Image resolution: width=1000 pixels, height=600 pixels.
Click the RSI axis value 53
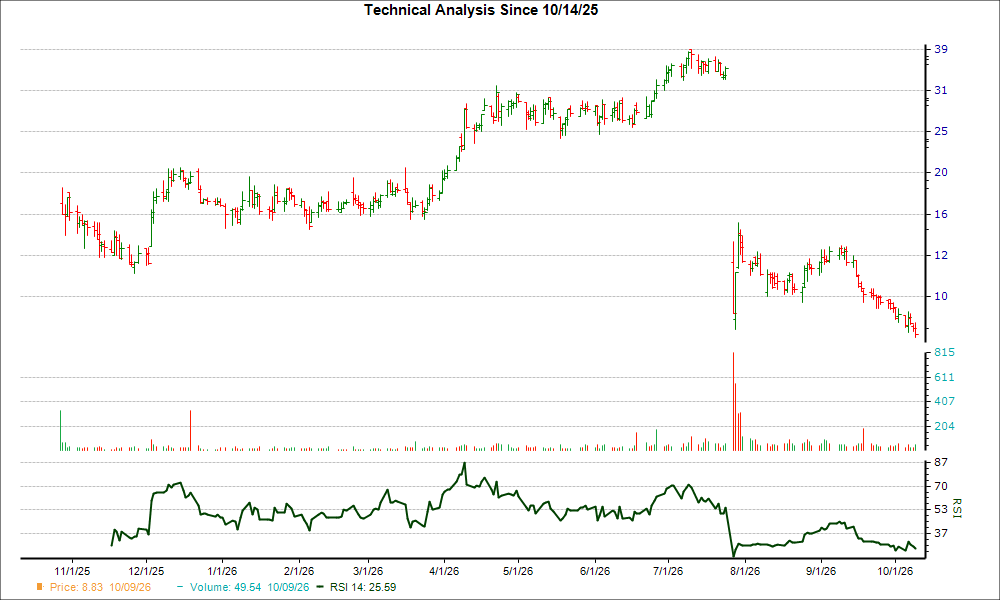941,509
